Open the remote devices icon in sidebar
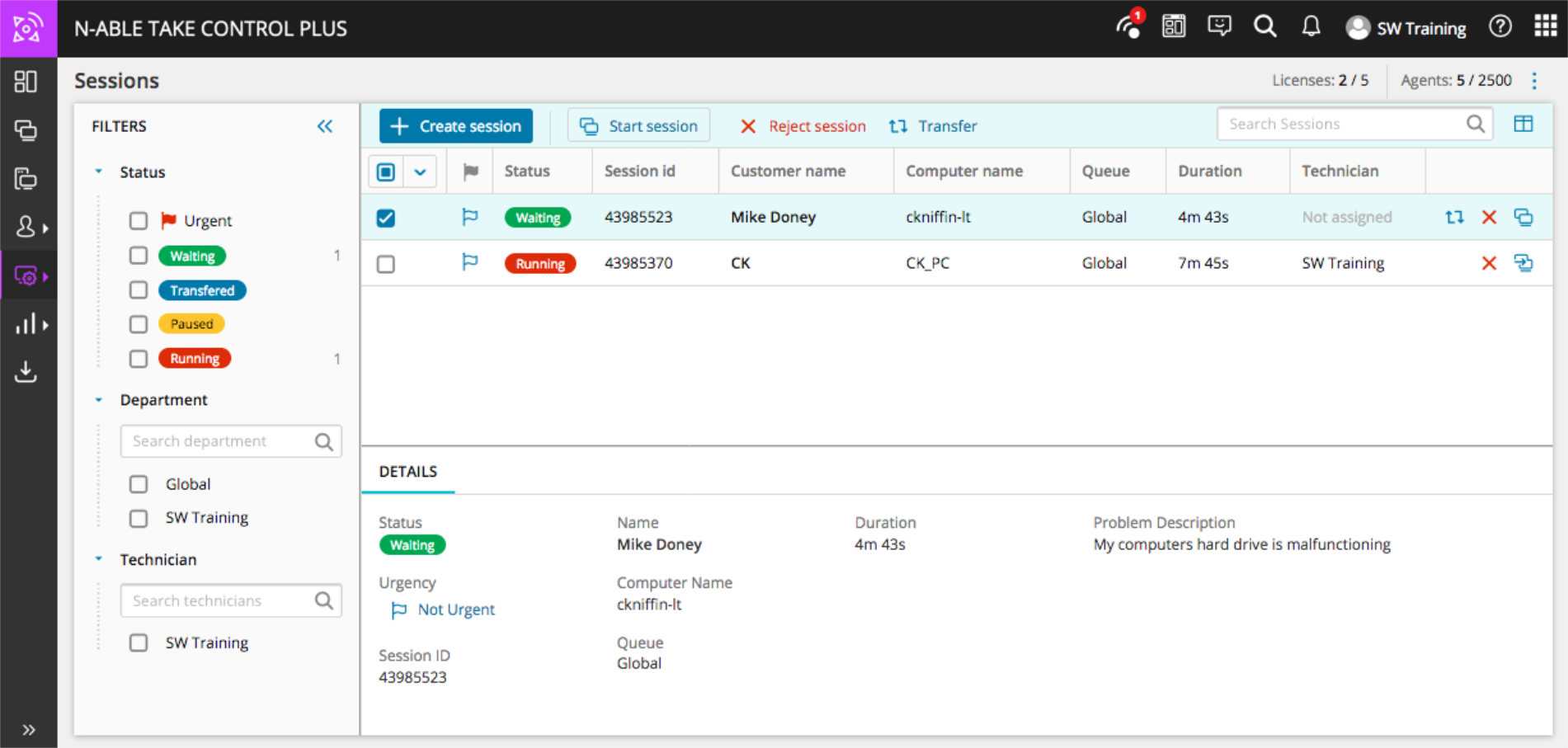 tap(26, 130)
